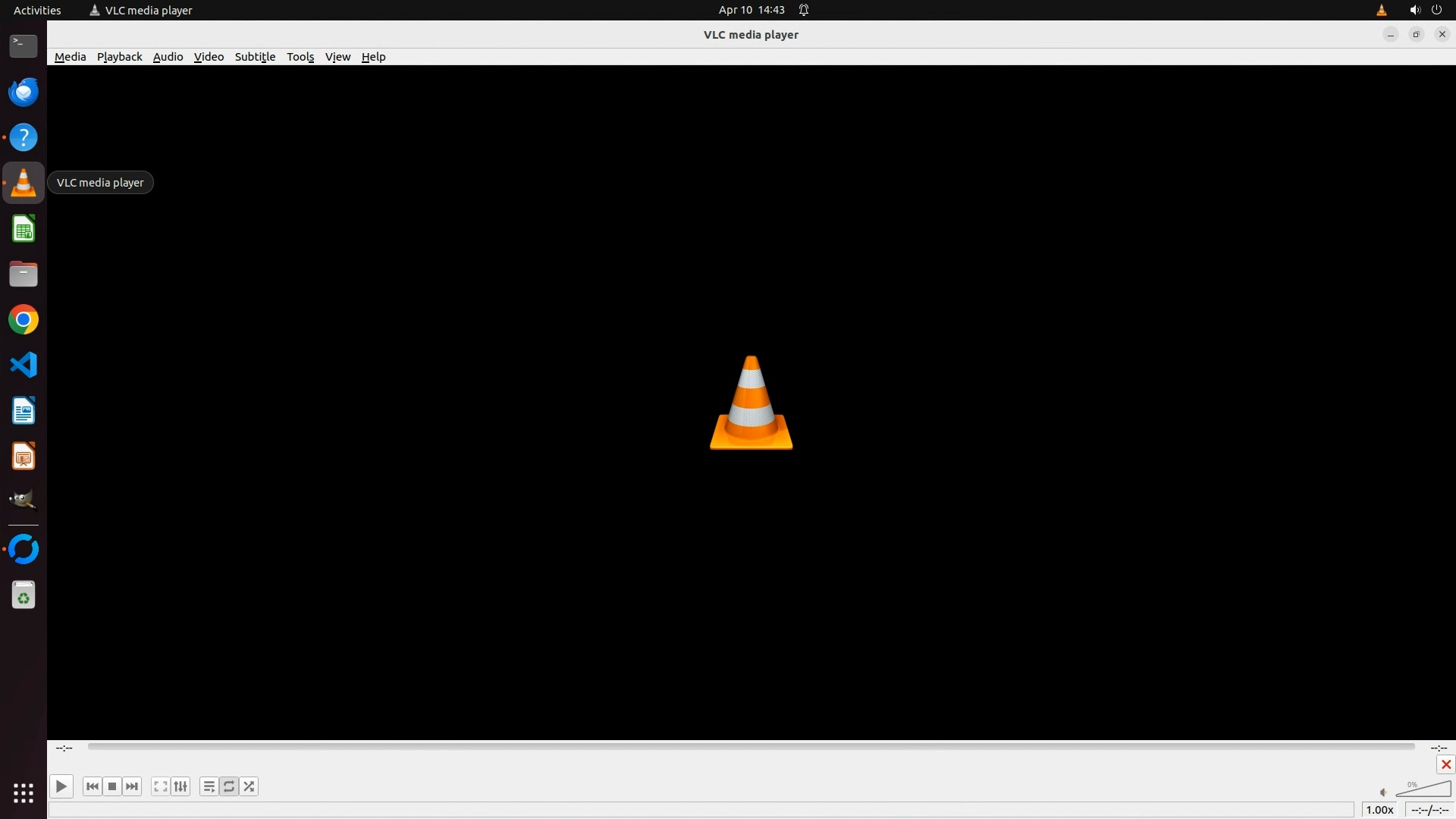Image resolution: width=1456 pixels, height=819 pixels.
Task: Click the Previous media button
Action: (x=93, y=786)
